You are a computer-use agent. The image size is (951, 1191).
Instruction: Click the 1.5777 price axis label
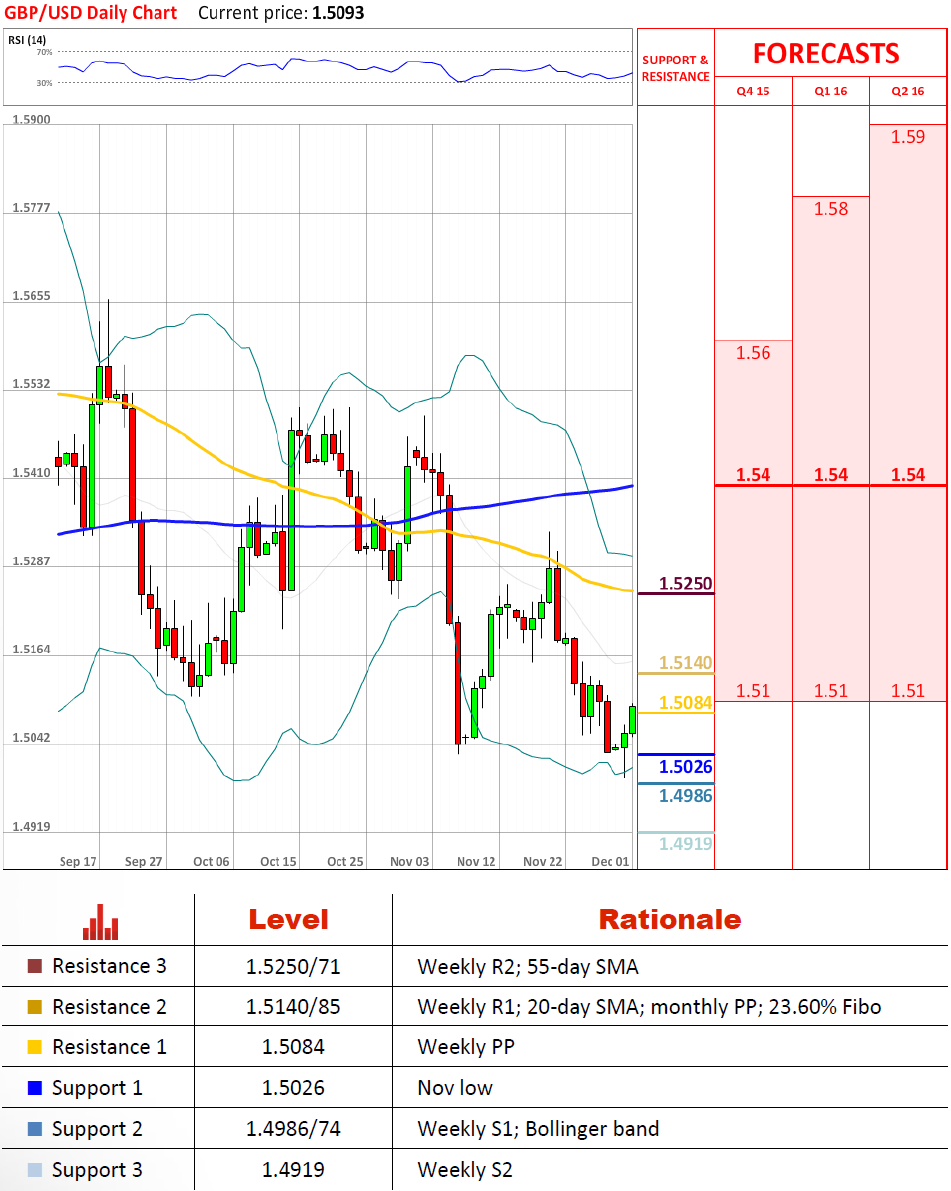31,207
